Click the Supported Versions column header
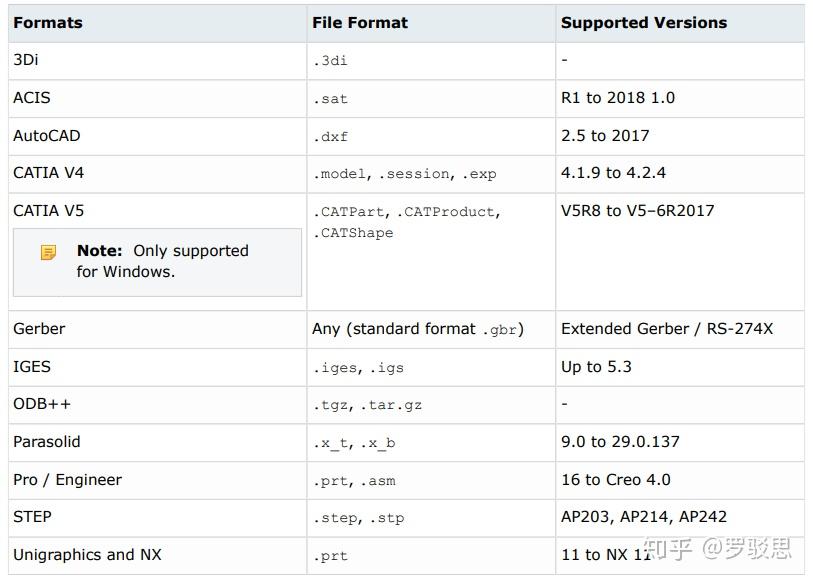 pos(643,22)
